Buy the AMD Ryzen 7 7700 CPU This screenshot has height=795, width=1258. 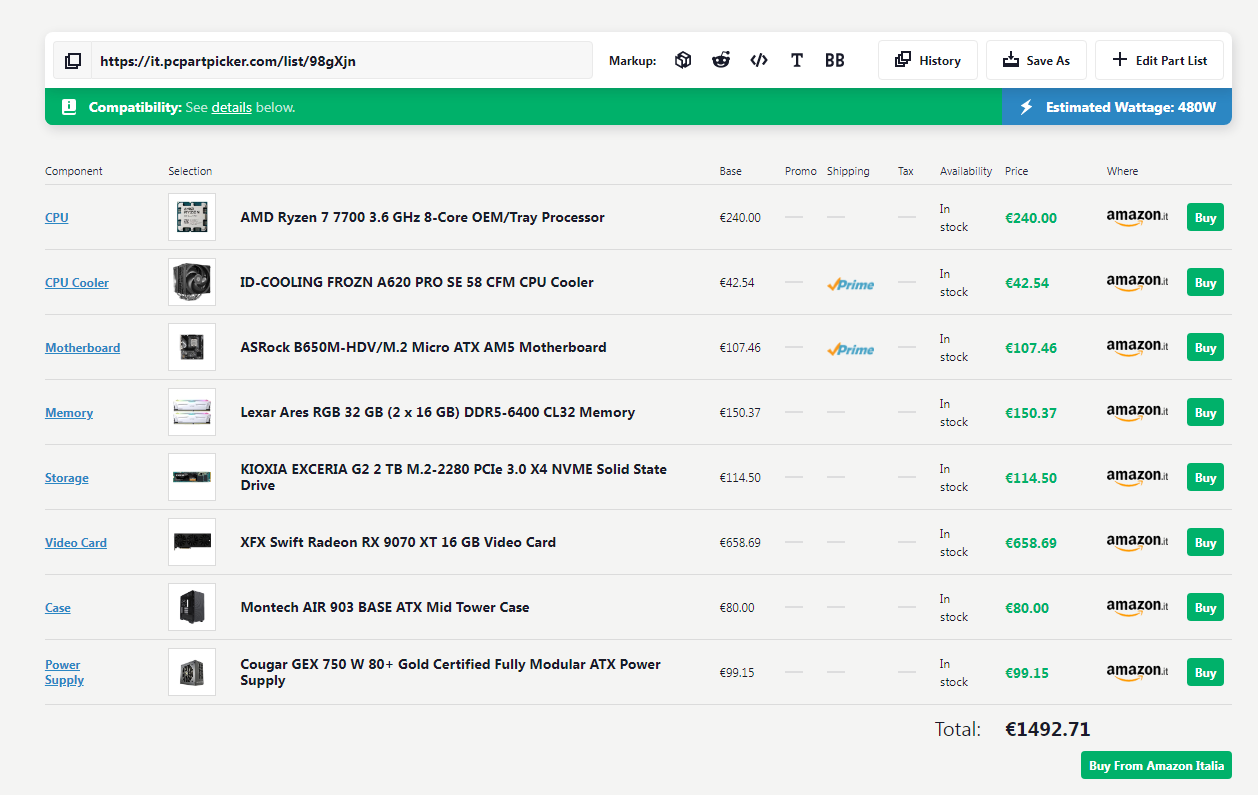pyautogui.click(x=1205, y=217)
